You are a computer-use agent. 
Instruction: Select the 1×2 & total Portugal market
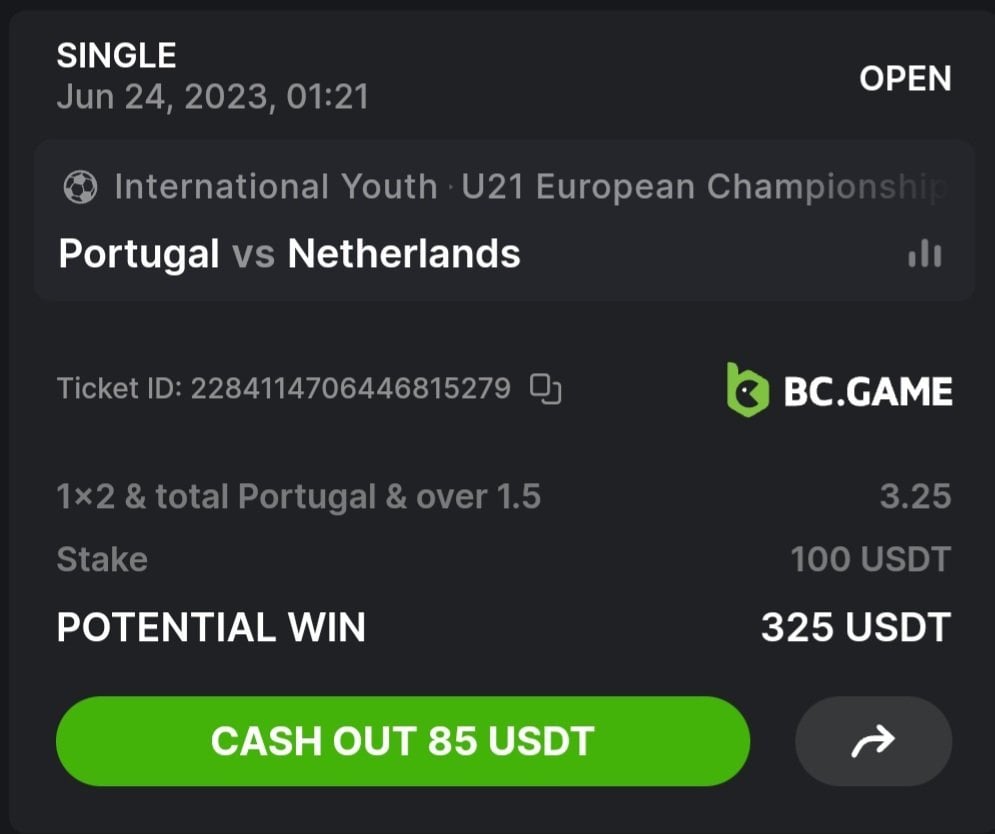[298, 497]
